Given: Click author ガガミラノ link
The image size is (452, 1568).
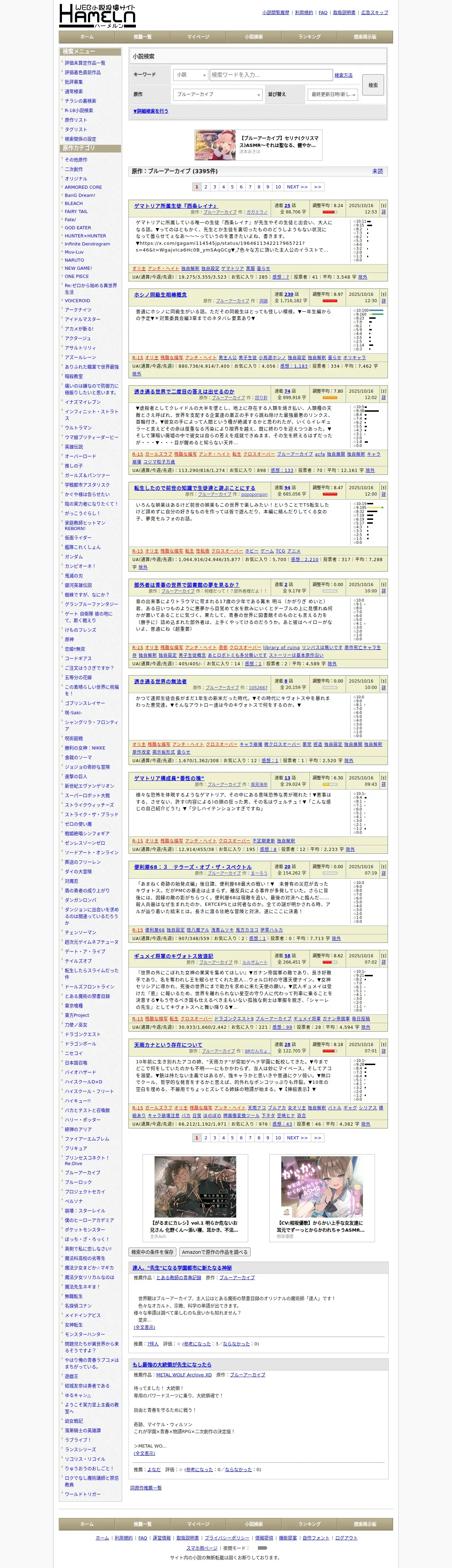Looking at the screenshot, I should (x=257, y=212).
